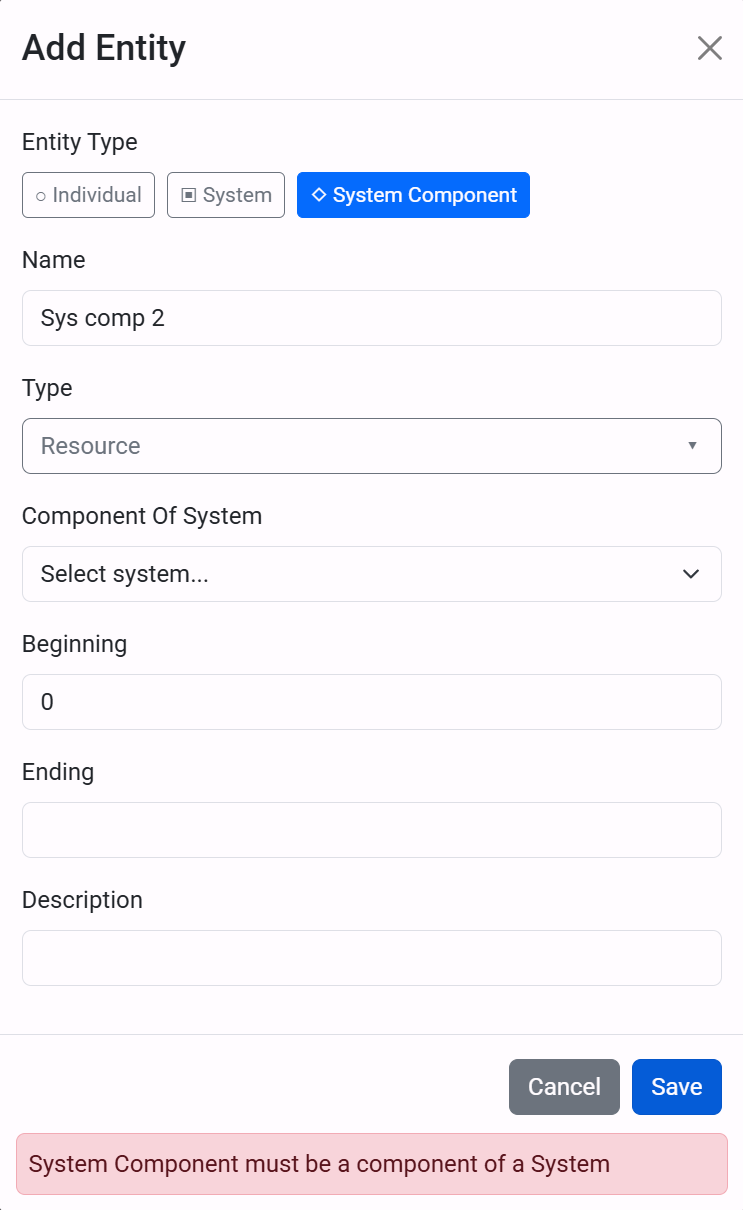Click the Beginning field containing 0
Image resolution: width=743 pixels, height=1210 pixels.
click(x=371, y=702)
